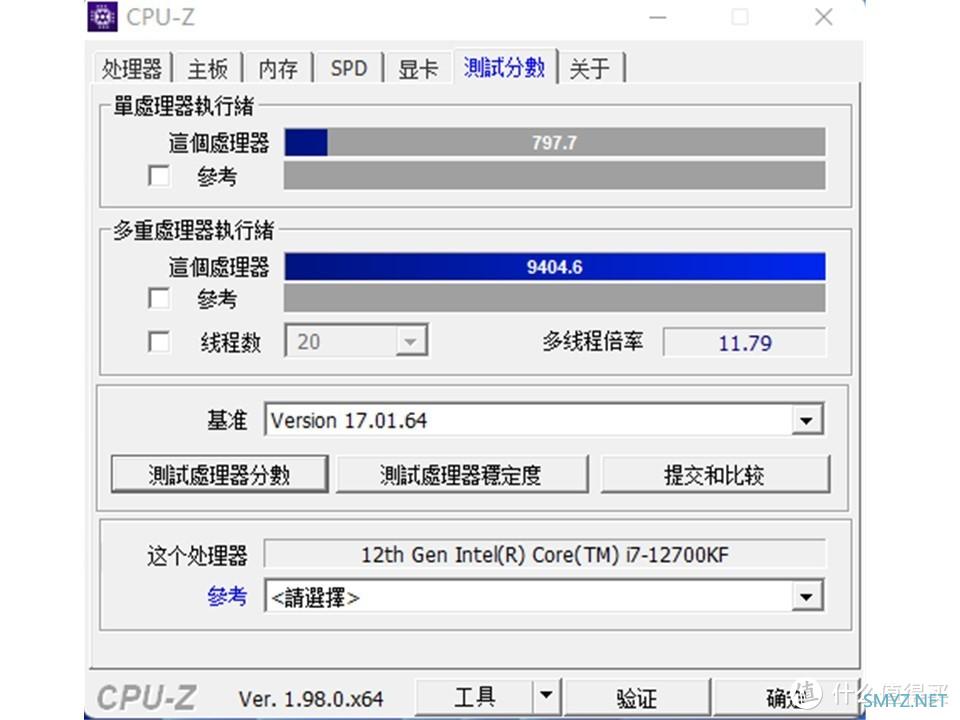This screenshot has height=720, width=960.
Task: Enable single-thread 參考 checkbox
Action: tap(159, 176)
